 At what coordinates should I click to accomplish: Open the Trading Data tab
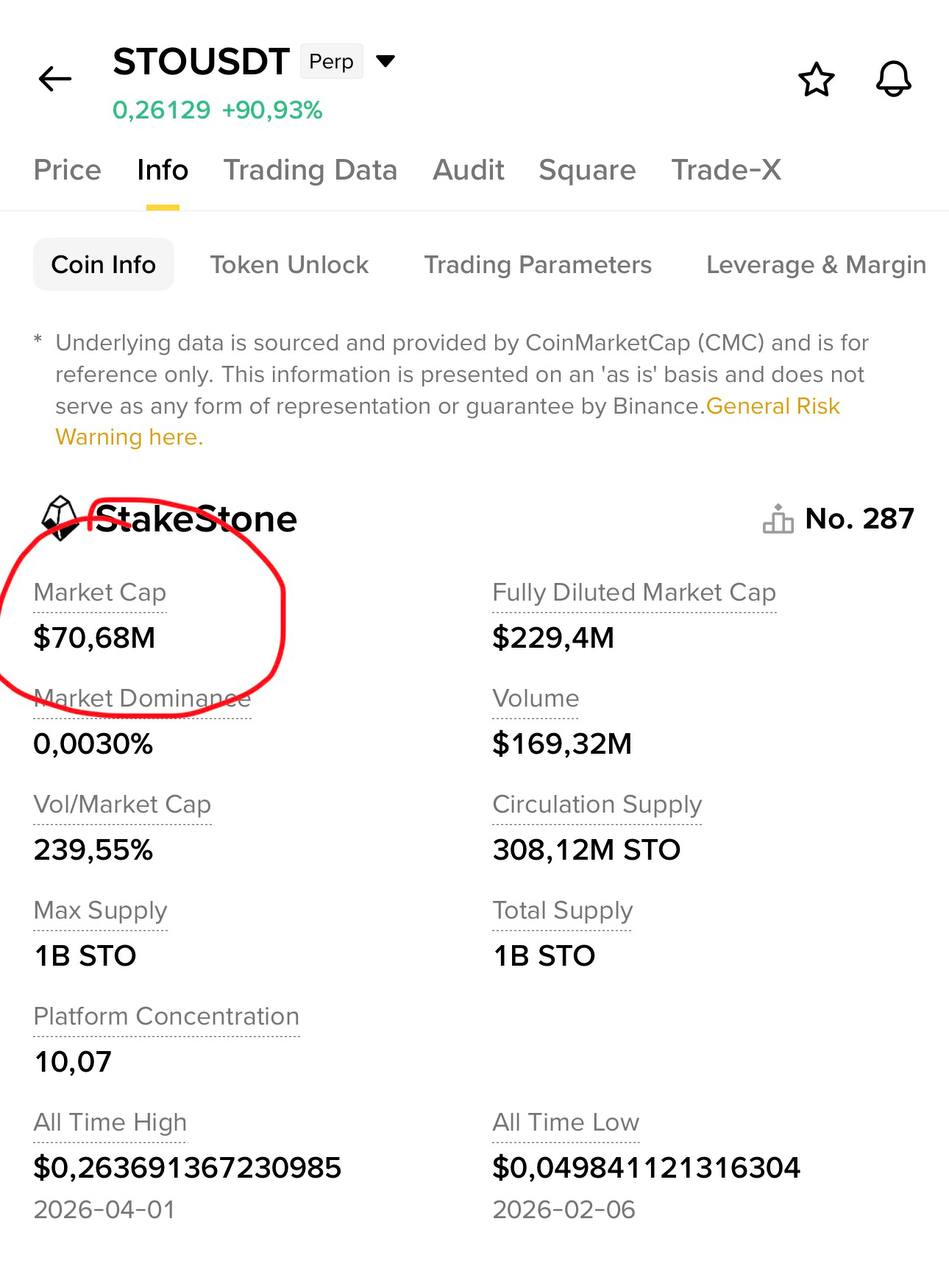(x=310, y=170)
